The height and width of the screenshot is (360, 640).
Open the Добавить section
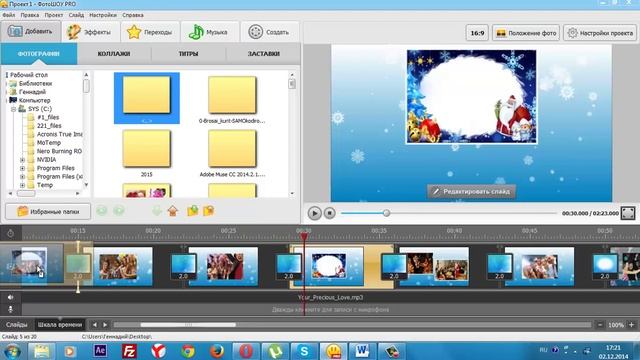pyautogui.click(x=31, y=32)
